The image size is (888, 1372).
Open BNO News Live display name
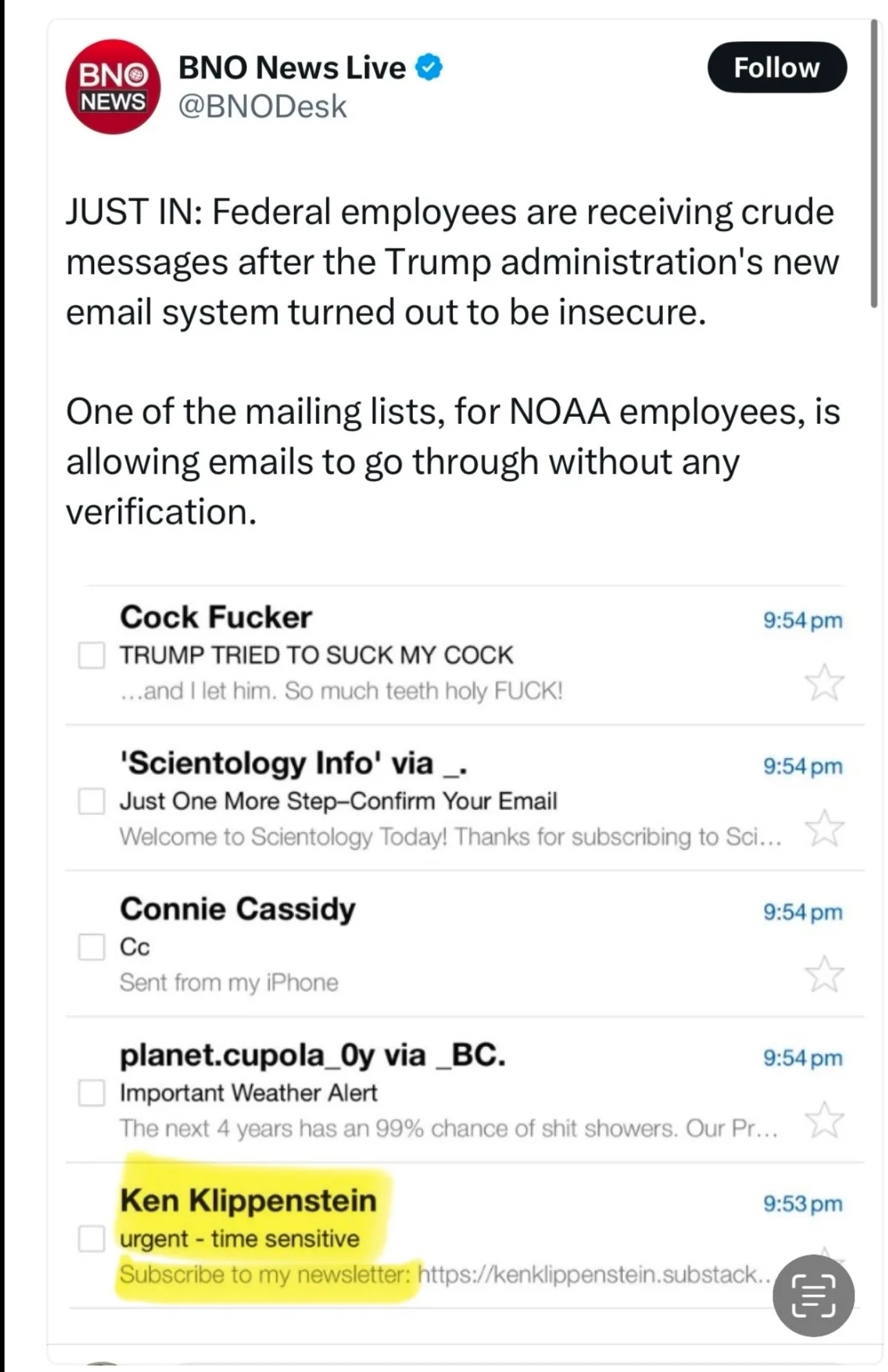point(292,67)
